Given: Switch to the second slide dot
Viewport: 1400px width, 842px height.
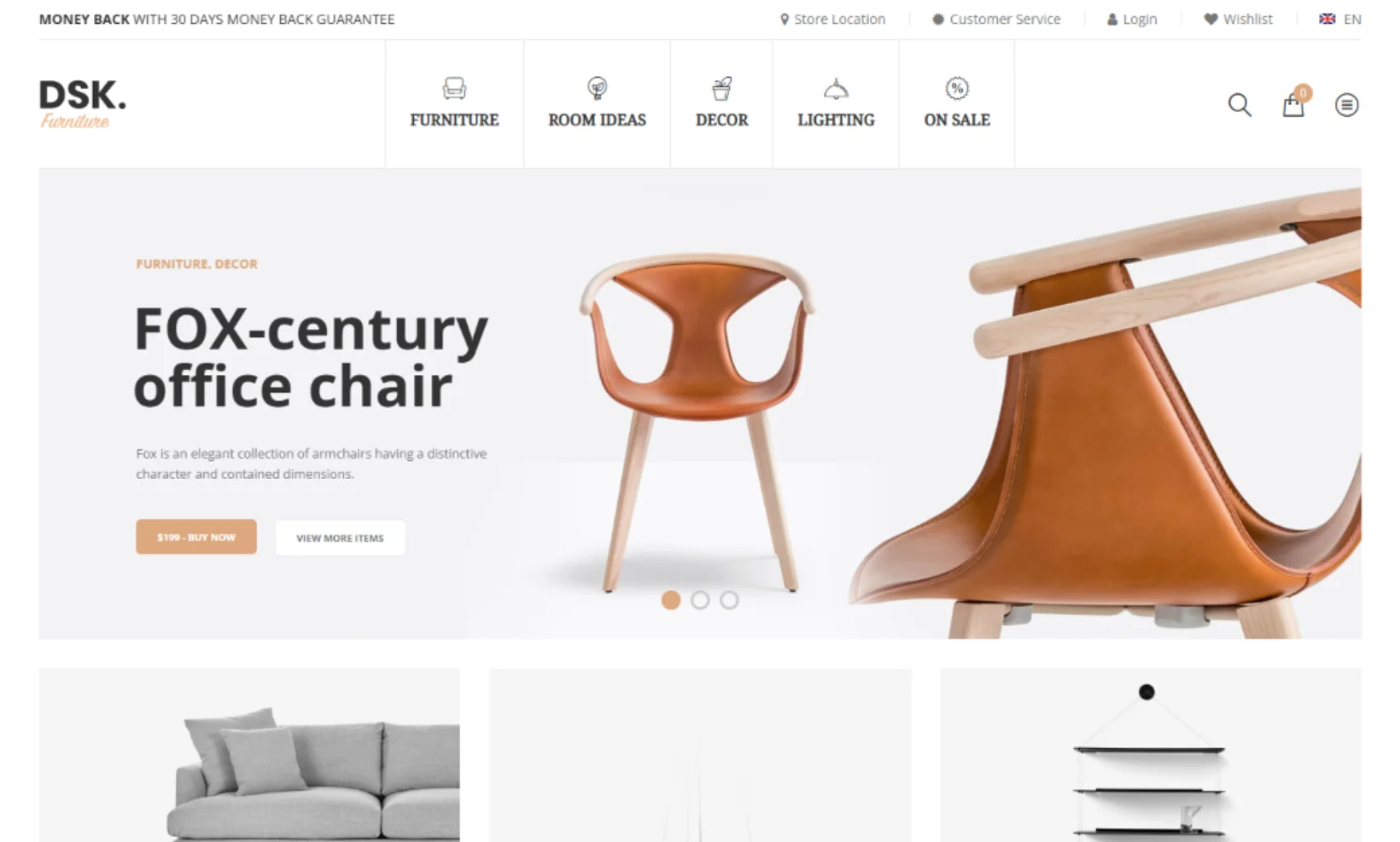Looking at the screenshot, I should pyautogui.click(x=700, y=600).
